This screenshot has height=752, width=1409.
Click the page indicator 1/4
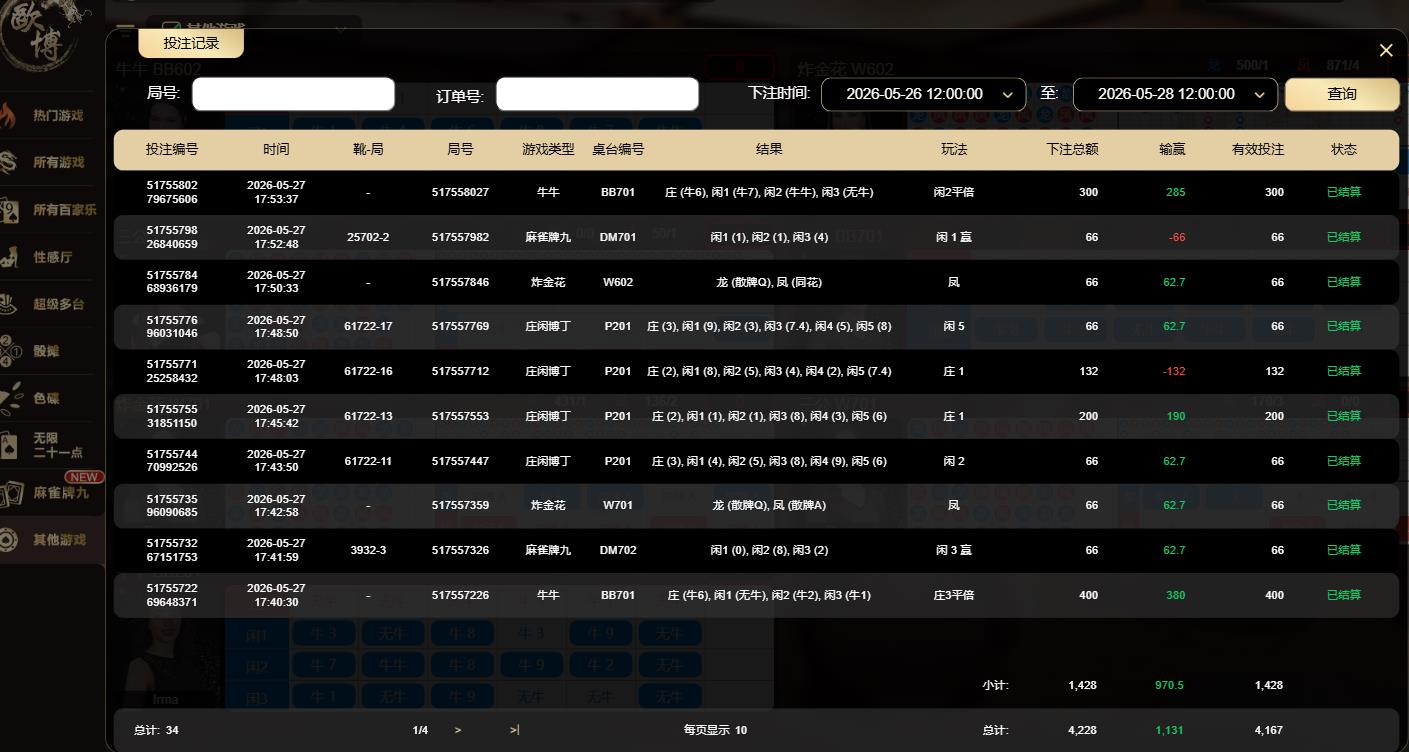point(420,730)
